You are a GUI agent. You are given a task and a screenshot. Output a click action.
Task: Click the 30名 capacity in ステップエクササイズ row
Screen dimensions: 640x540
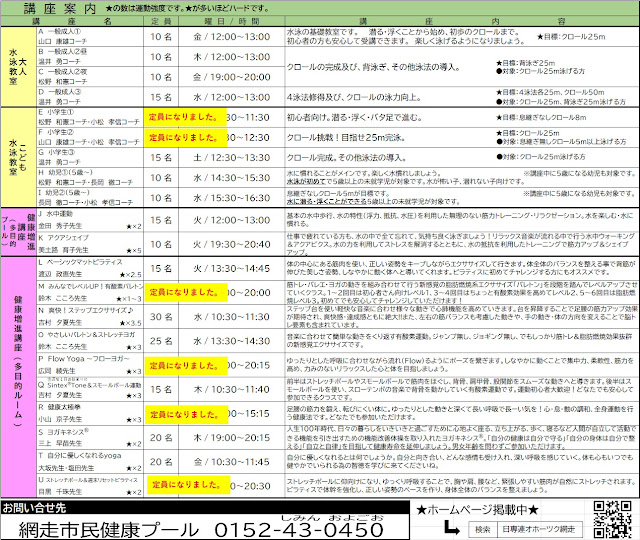point(161,317)
